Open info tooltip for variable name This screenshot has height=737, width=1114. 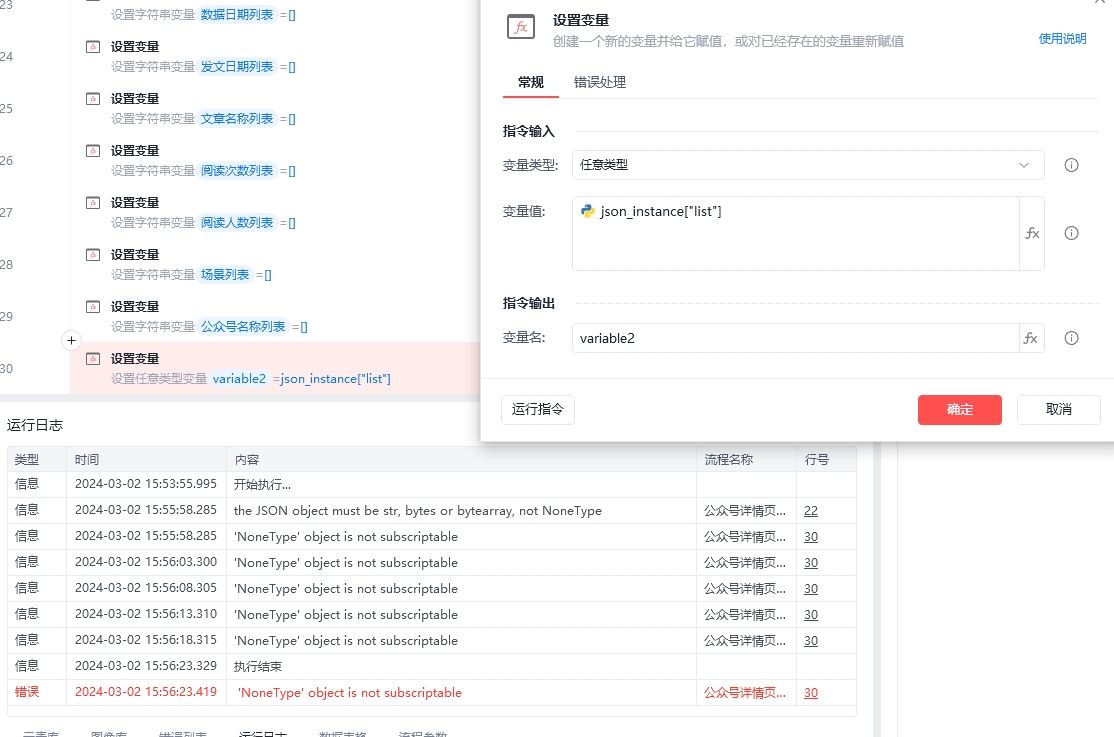(1071, 338)
